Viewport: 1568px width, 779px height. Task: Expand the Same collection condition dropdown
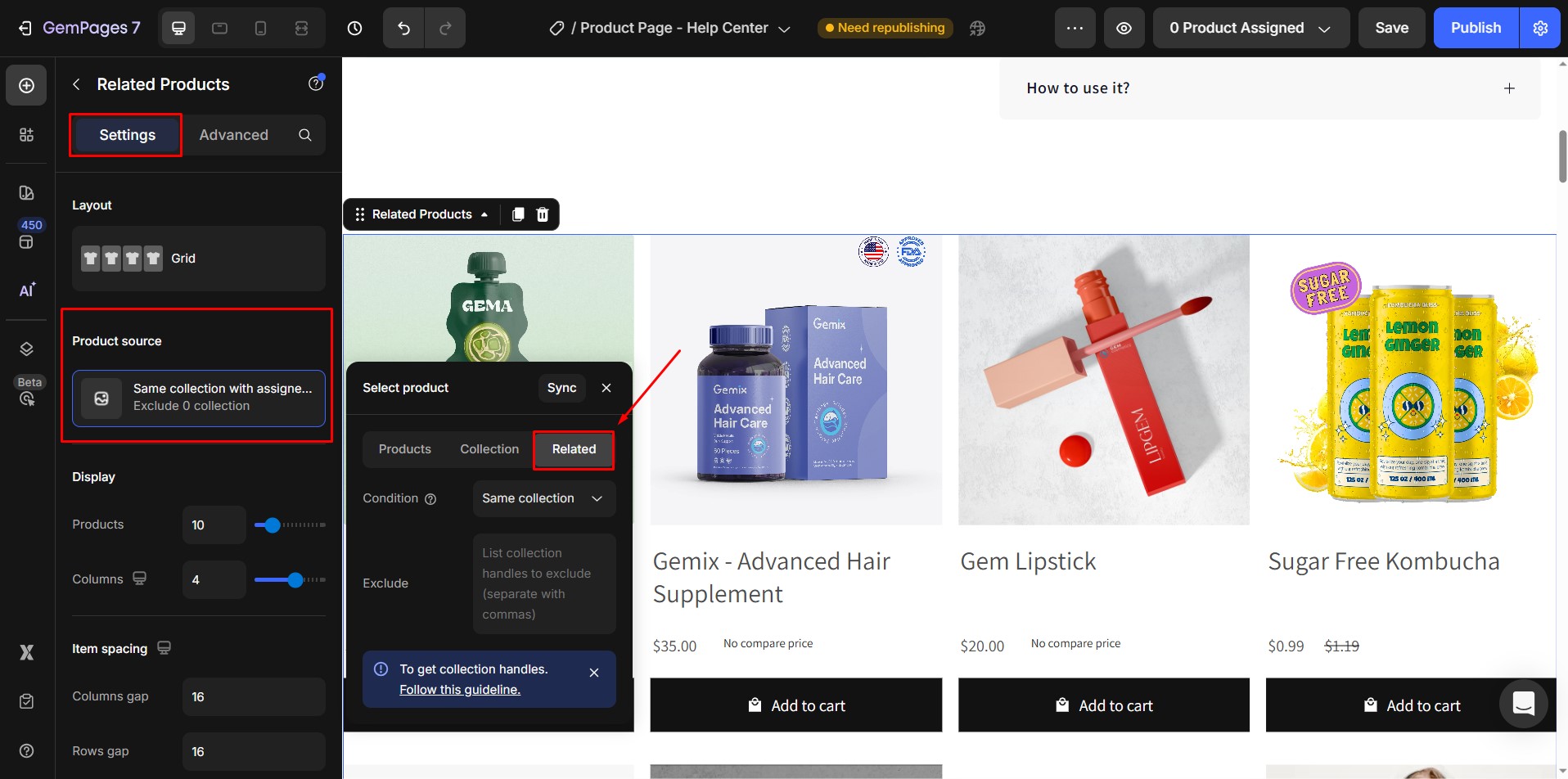point(543,498)
